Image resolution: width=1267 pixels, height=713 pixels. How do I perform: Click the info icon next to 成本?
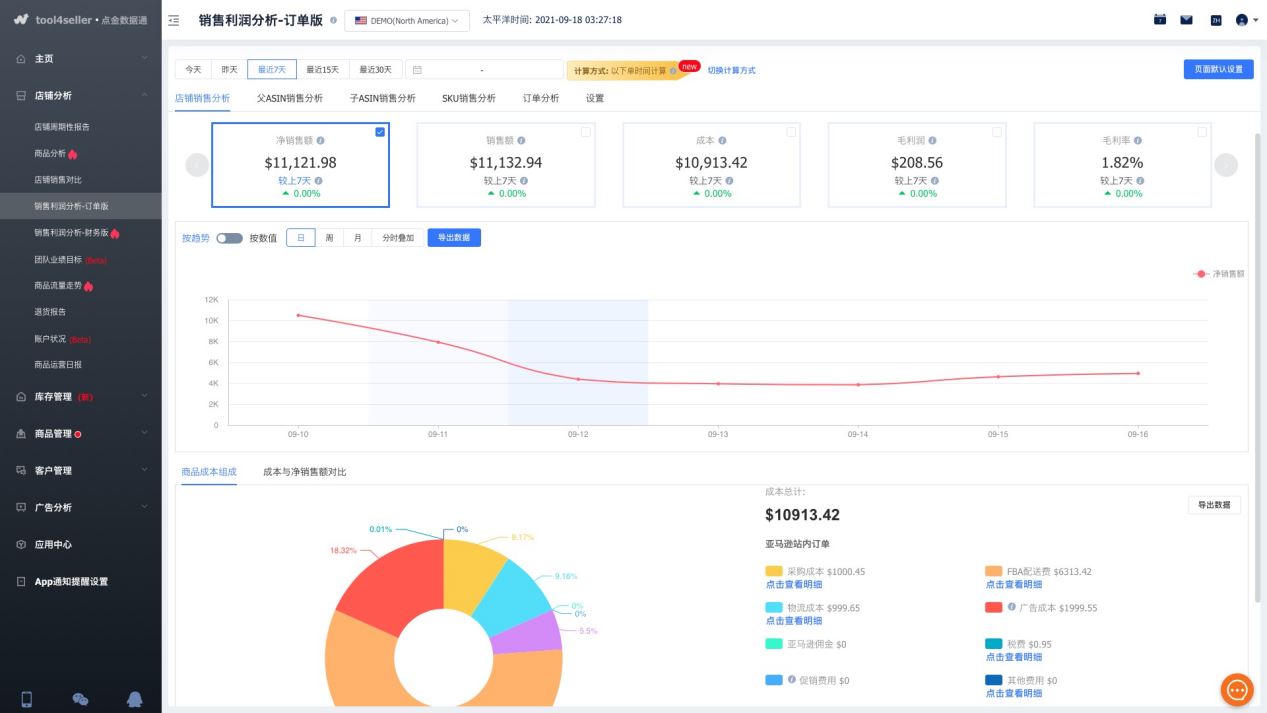722,141
